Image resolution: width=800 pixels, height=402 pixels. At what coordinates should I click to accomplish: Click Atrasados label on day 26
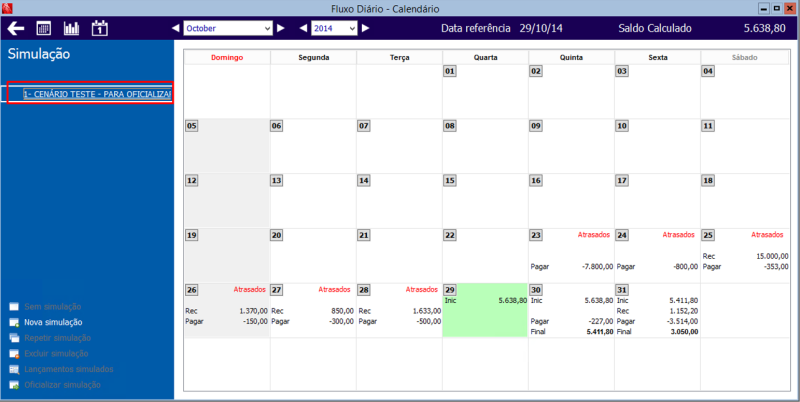coord(250,289)
